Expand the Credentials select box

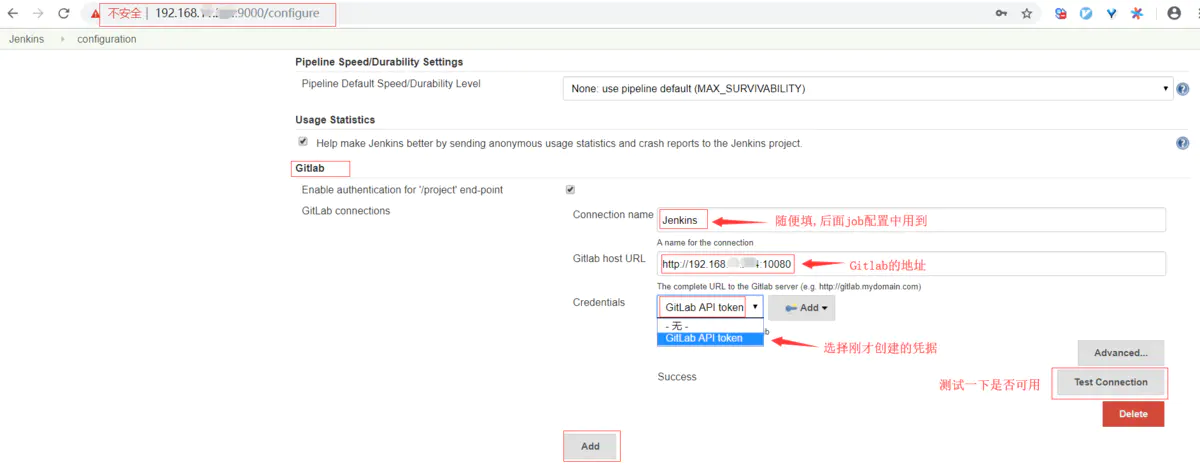coord(710,307)
